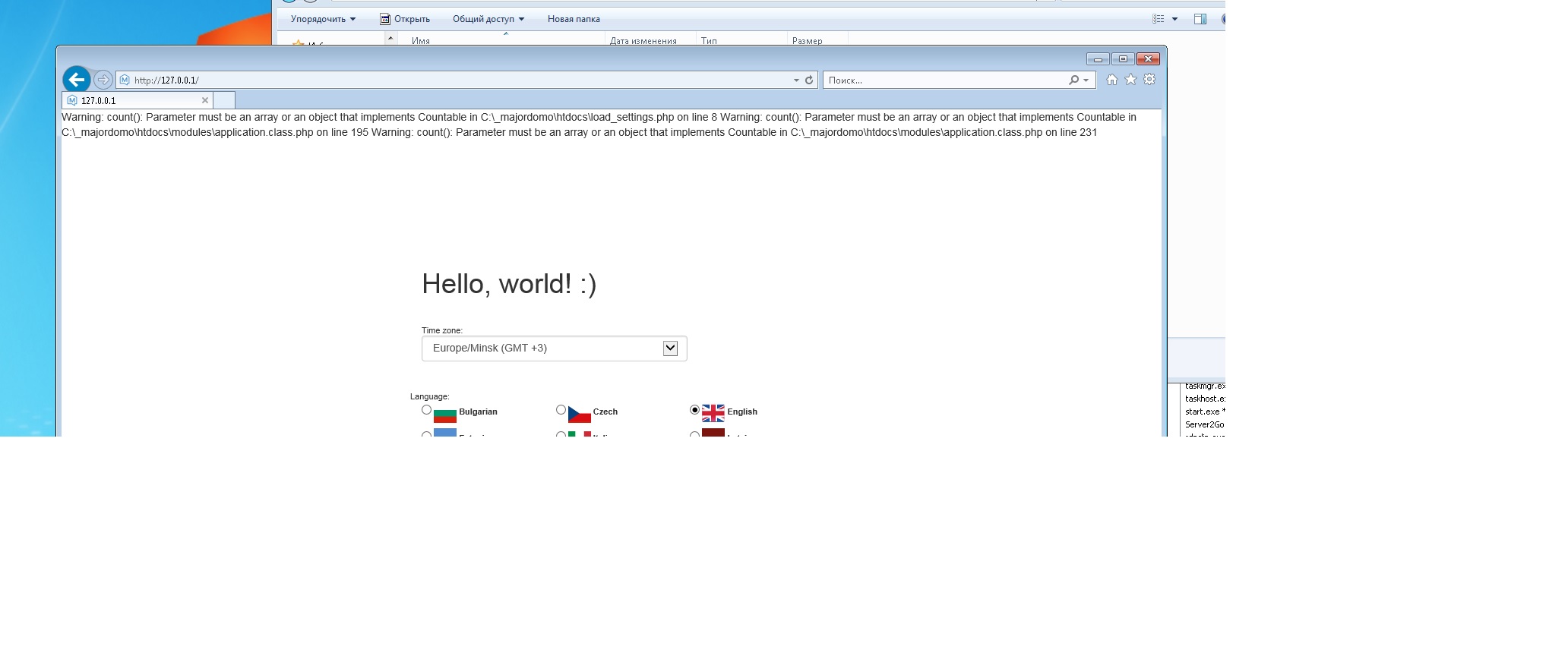The height and width of the screenshot is (656, 1568).
Task: Open the browser settings gear
Action: point(1149,79)
